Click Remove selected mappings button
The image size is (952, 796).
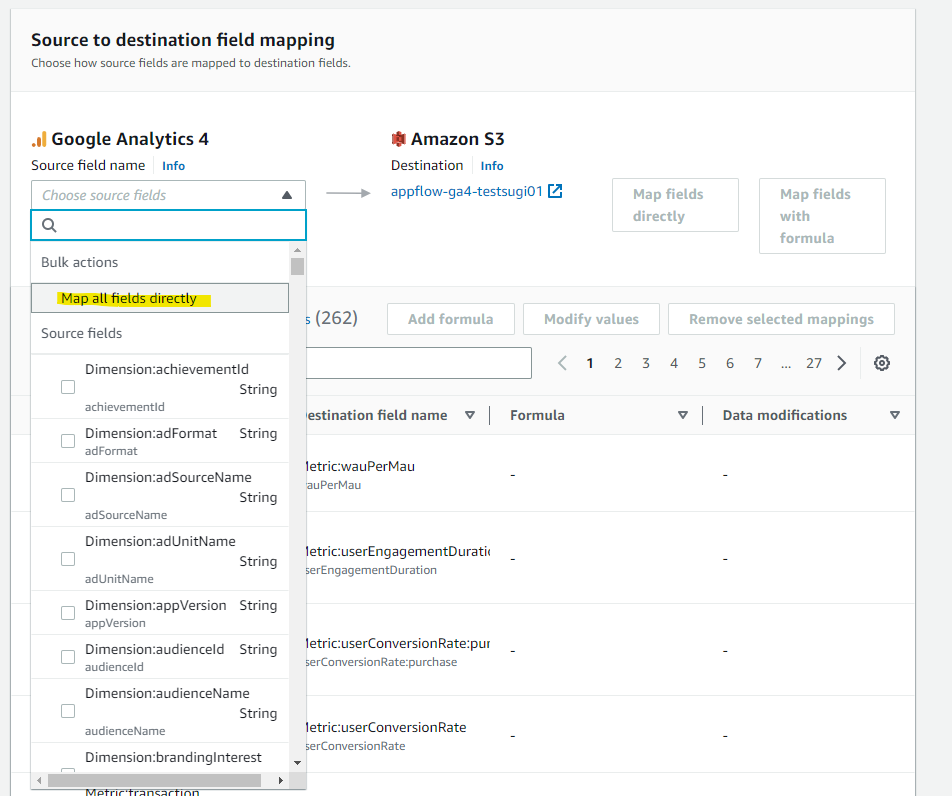(x=781, y=319)
